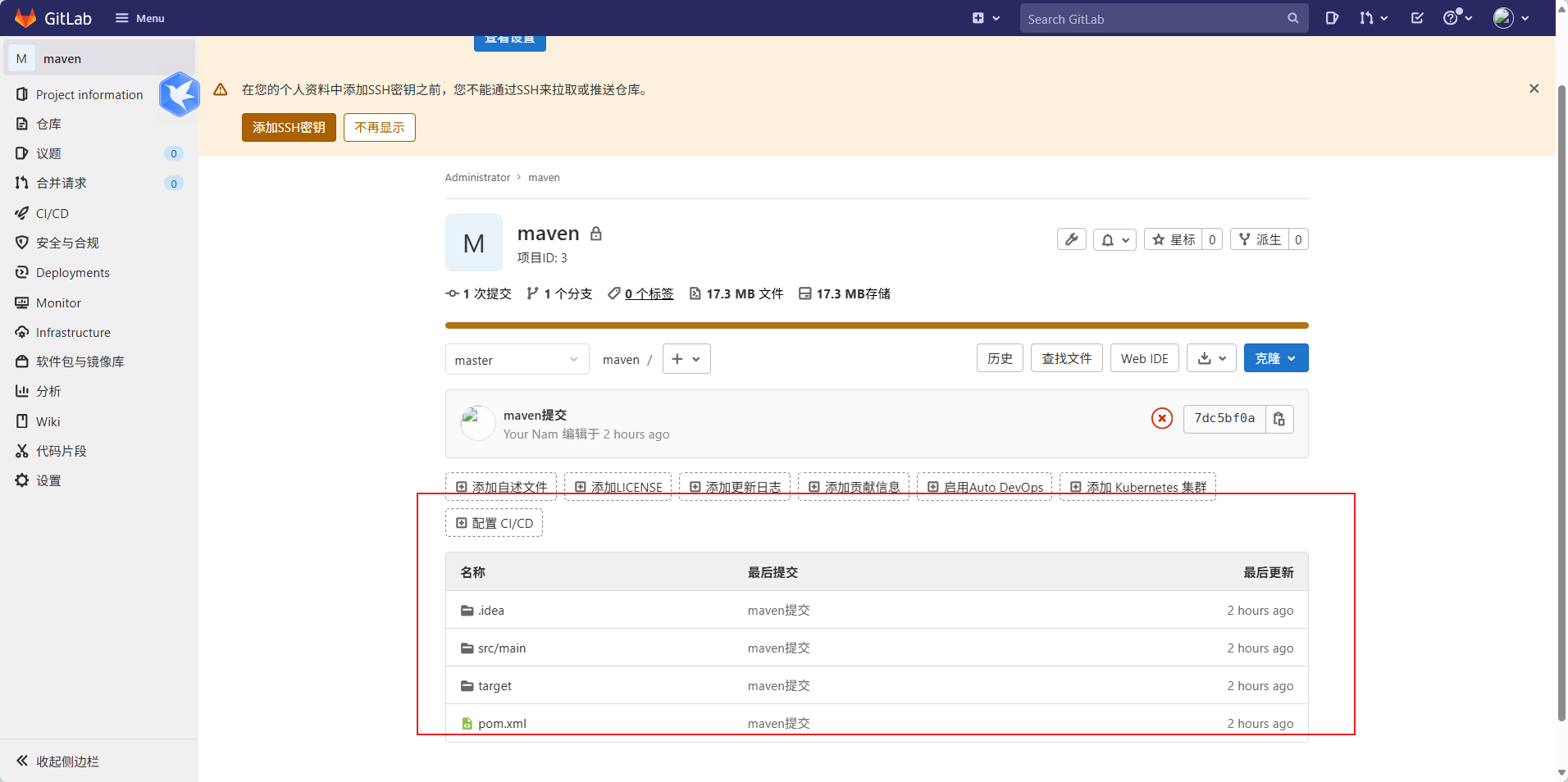Open the CI/CD section in sidebar
The width and height of the screenshot is (1568, 782).
click(x=51, y=213)
